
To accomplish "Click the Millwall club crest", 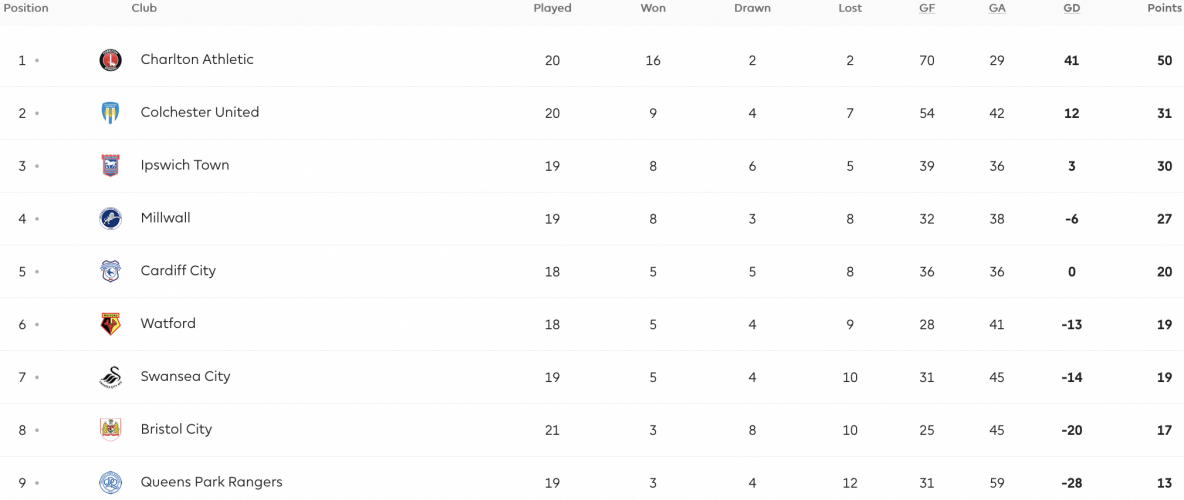I will pos(110,218).
